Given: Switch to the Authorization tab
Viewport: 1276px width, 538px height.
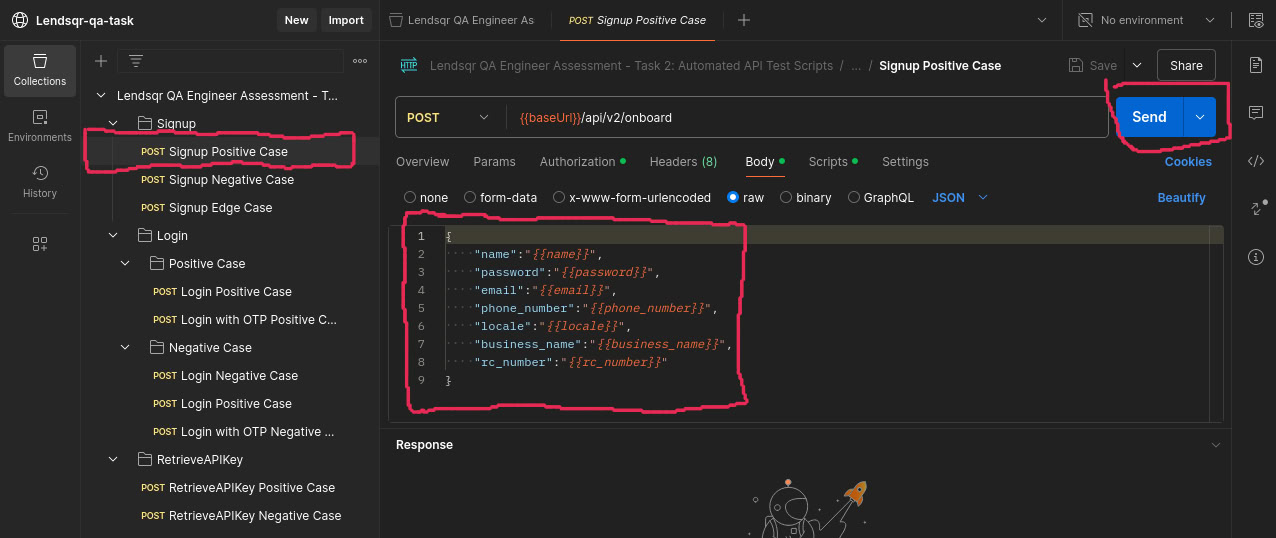Looking at the screenshot, I should (x=582, y=161).
